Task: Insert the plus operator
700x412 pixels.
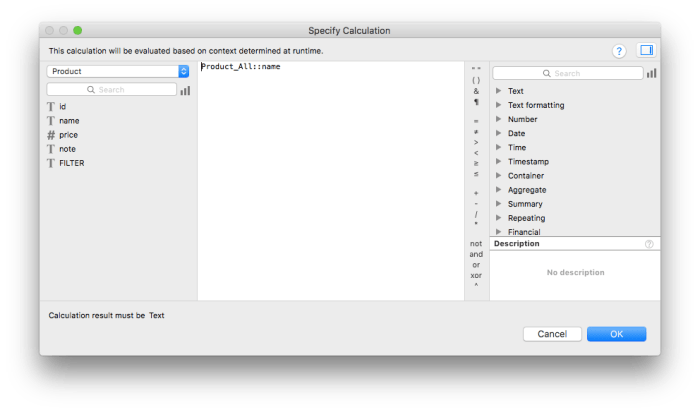Action: pyautogui.click(x=476, y=192)
